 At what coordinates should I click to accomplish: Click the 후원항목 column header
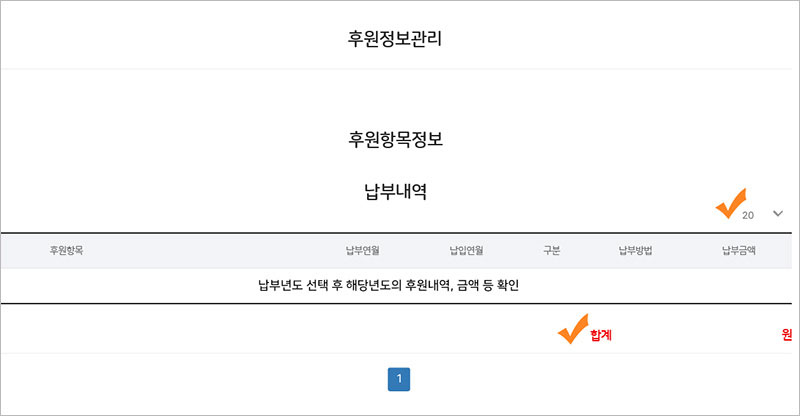66,251
